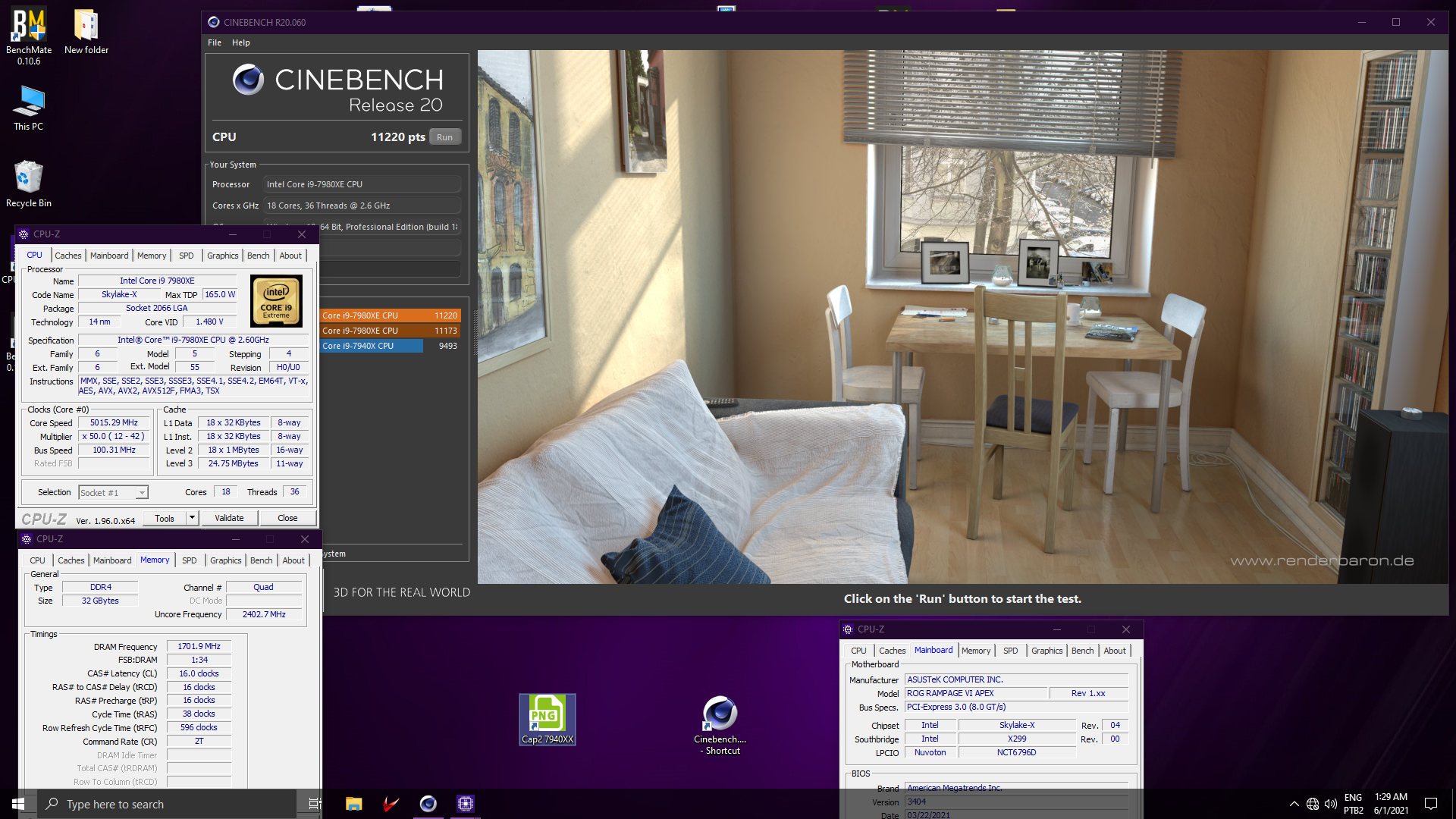Switch to Graphics tab in top CPU-Z window
The image size is (1456, 819).
(223, 256)
